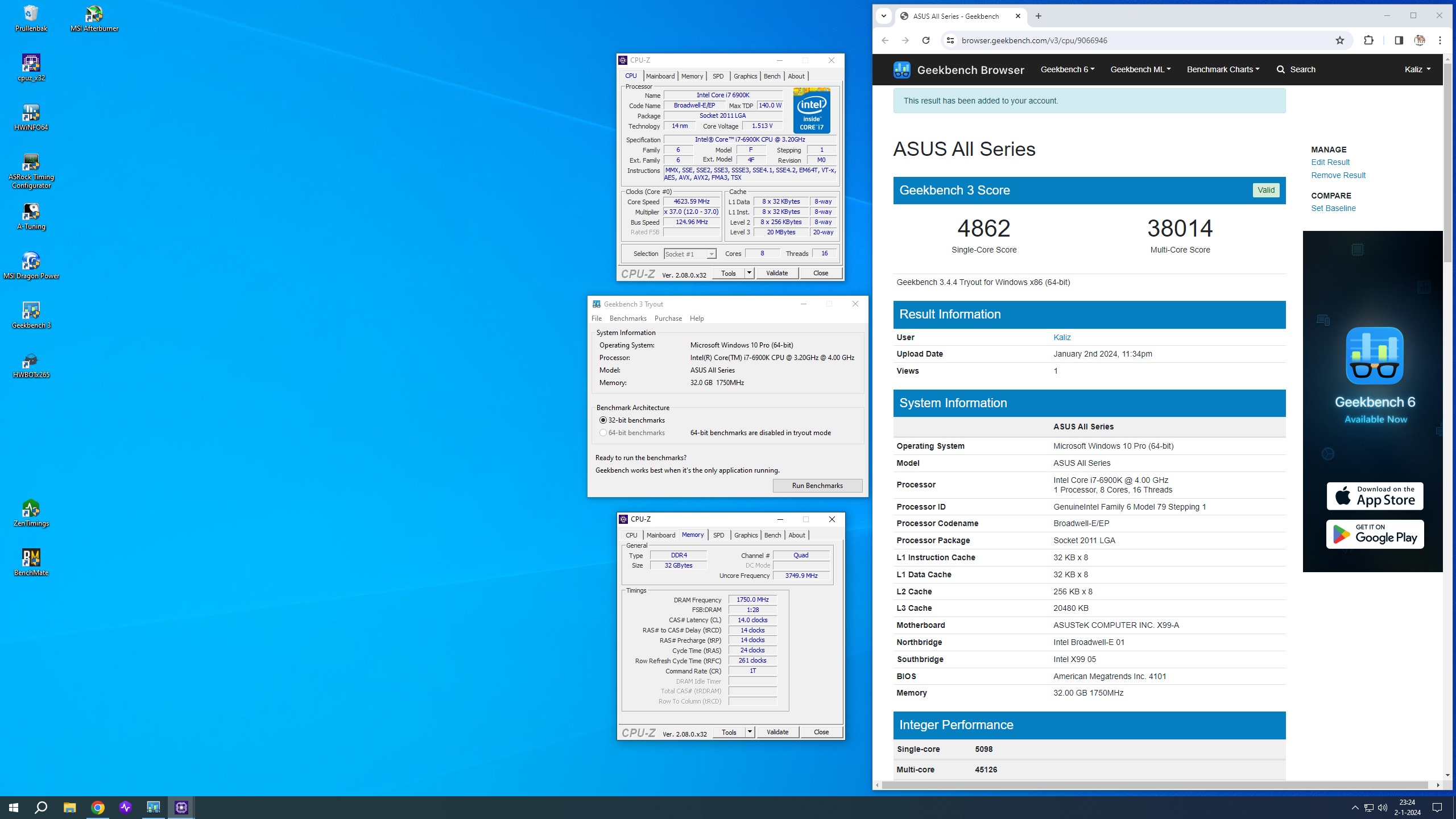The height and width of the screenshot is (819, 1456).
Task: Expand the Geekbench ML dropdown
Action: click(1140, 69)
